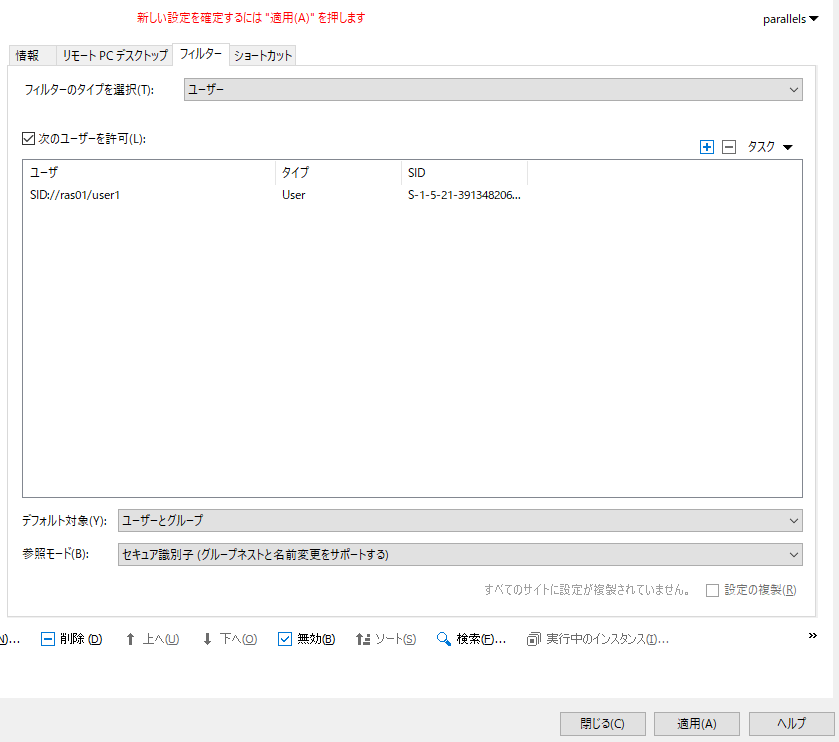The width and height of the screenshot is (839, 742).
Task: Open the タスク dropdown menu
Action: click(769, 147)
